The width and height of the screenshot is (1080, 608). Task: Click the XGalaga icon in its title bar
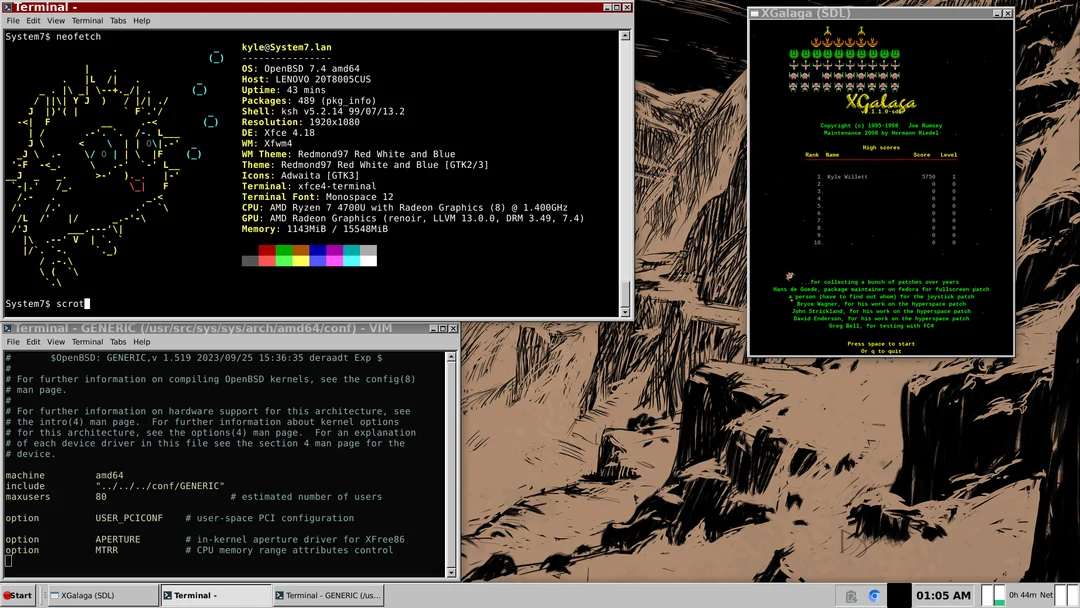(x=753, y=13)
